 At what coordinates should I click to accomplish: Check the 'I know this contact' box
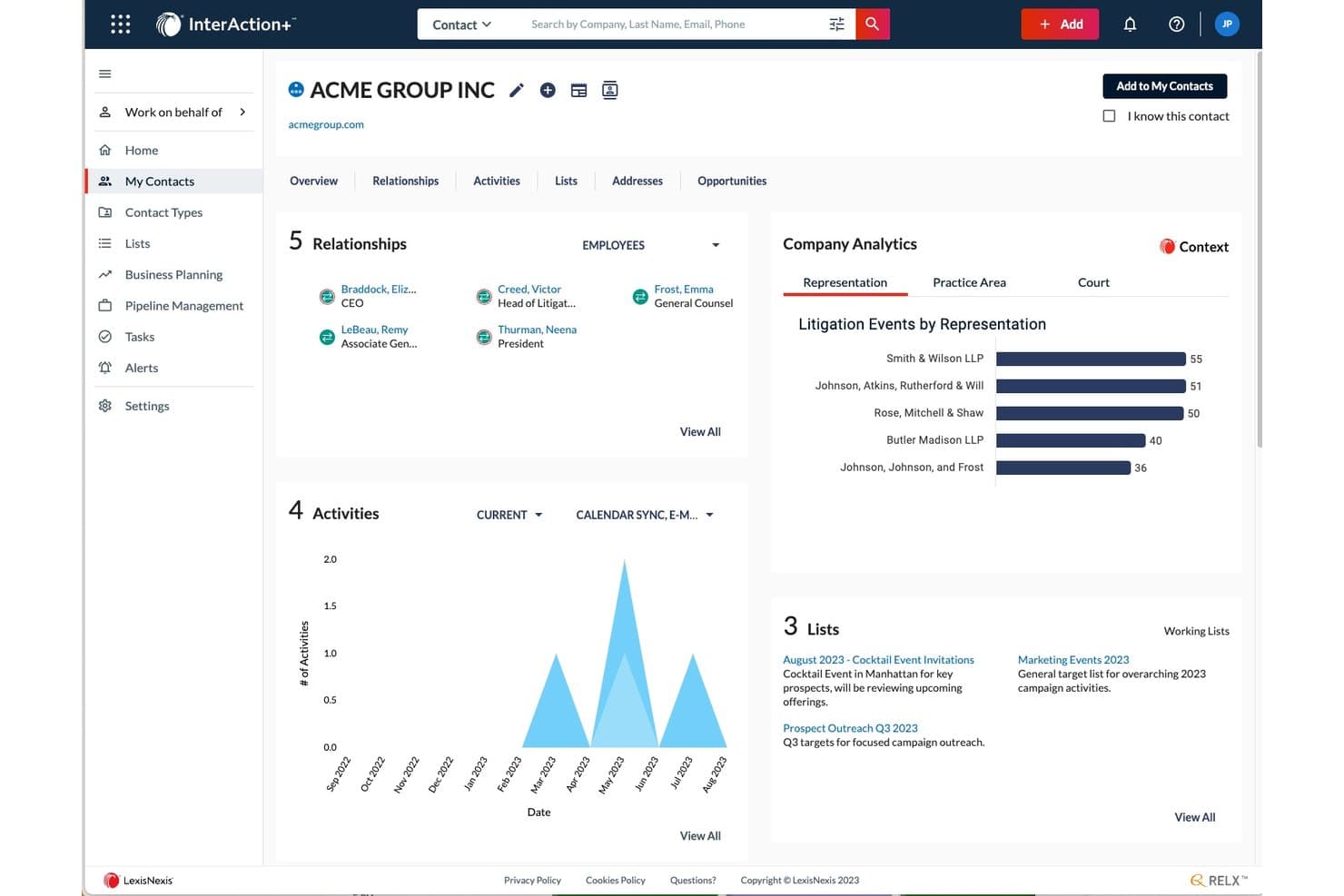click(1109, 116)
